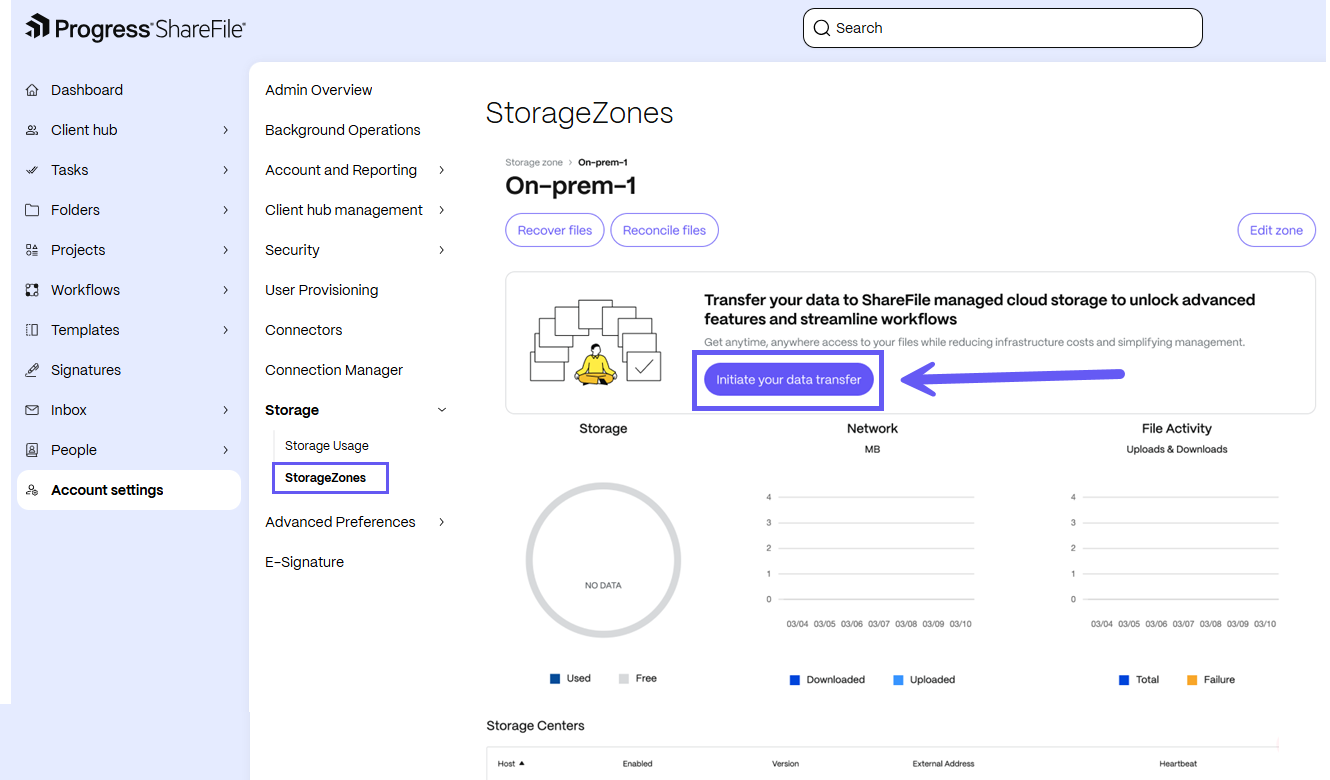1330x780 pixels.
Task: Click Storage zone breadcrumb link
Action: [x=534, y=162]
